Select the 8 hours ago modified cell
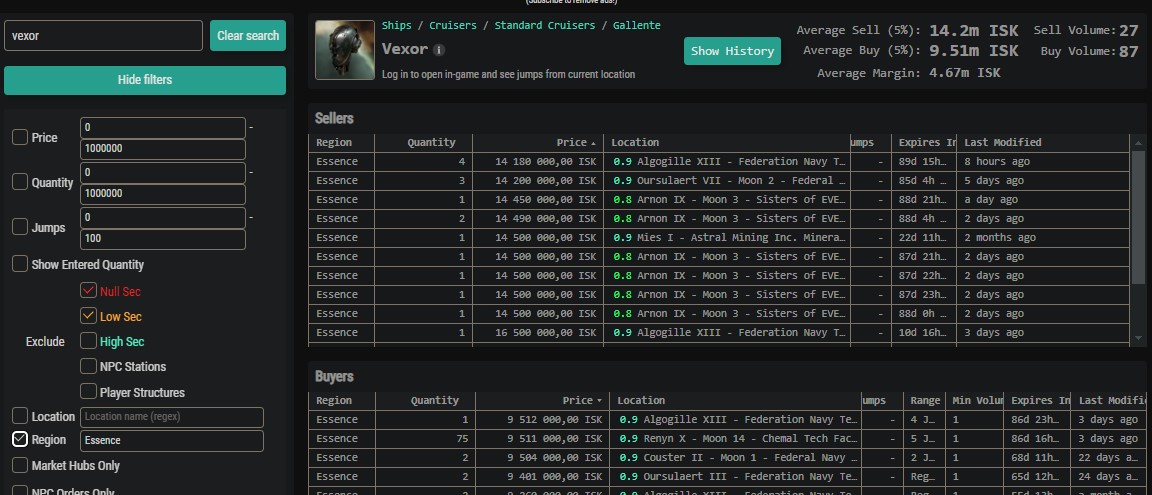The height and width of the screenshot is (495, 1152). point(1042,162)
